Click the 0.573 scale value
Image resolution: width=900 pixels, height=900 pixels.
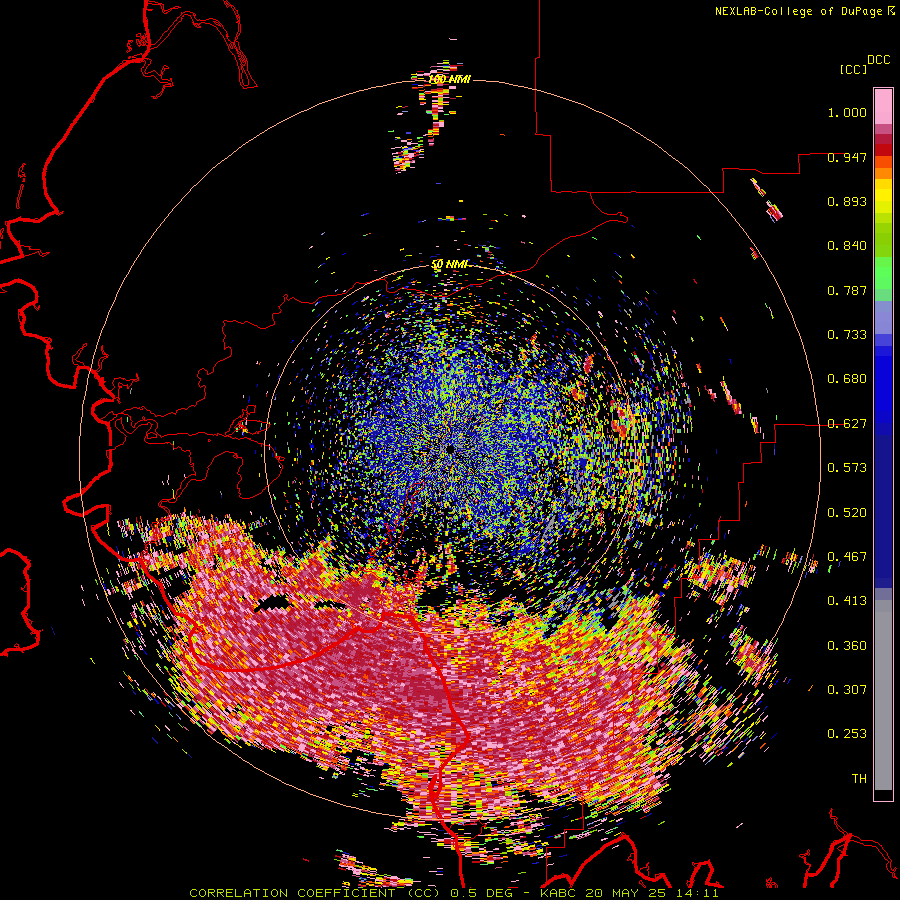click(x=847, y=468)
